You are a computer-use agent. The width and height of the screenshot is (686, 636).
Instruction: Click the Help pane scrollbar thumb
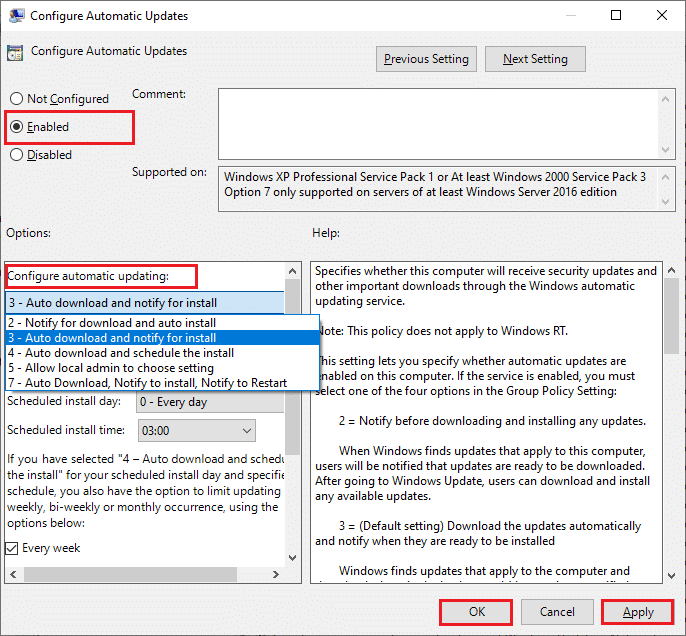672,316
